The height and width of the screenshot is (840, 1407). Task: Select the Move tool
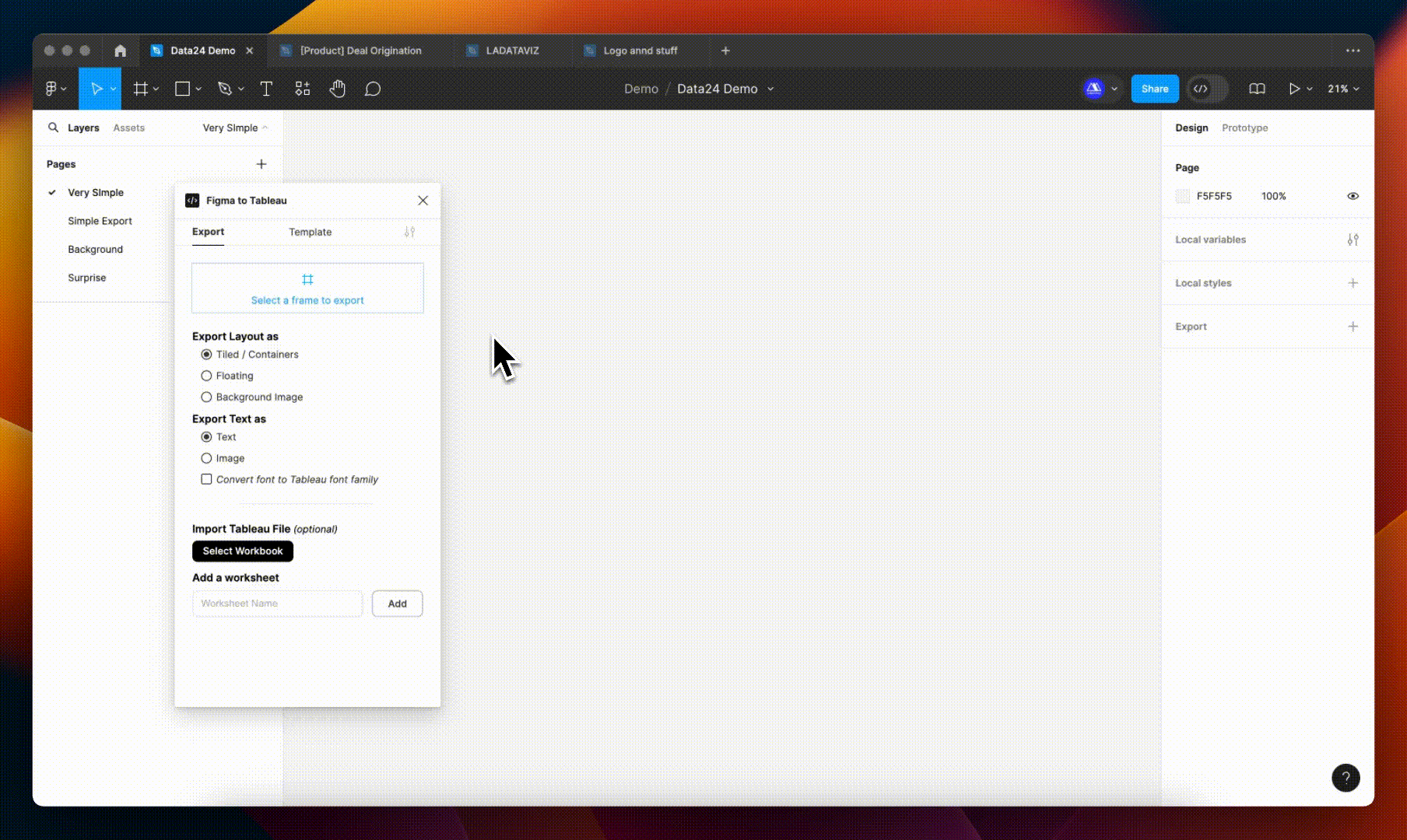tap(96, 89)
